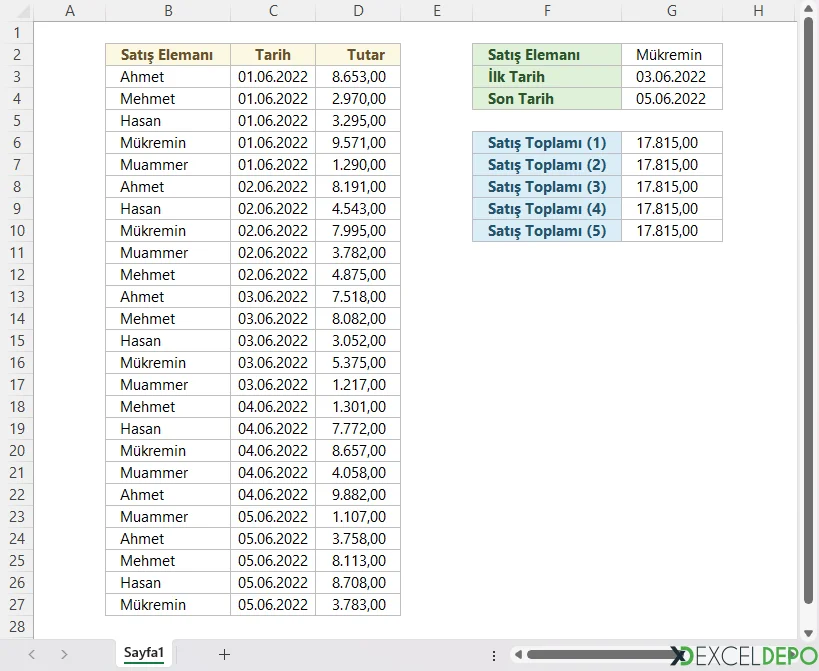Click the horizontal scrollbar left arrow
The width and height of the screenshot is (819, 671).
click(518, 655)
